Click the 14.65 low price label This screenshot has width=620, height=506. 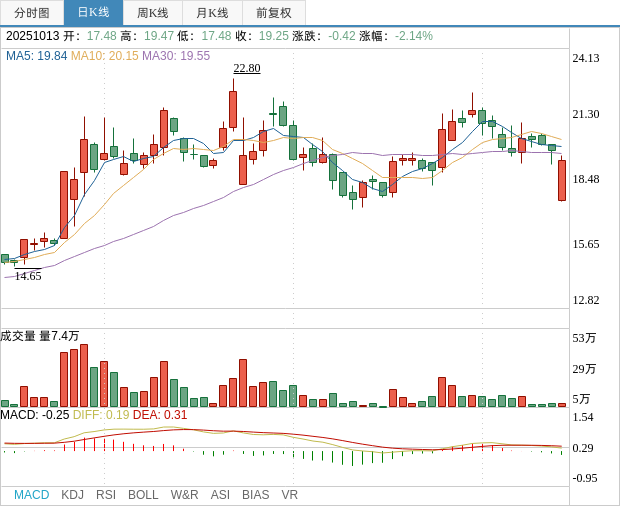(x=28, y=276)
